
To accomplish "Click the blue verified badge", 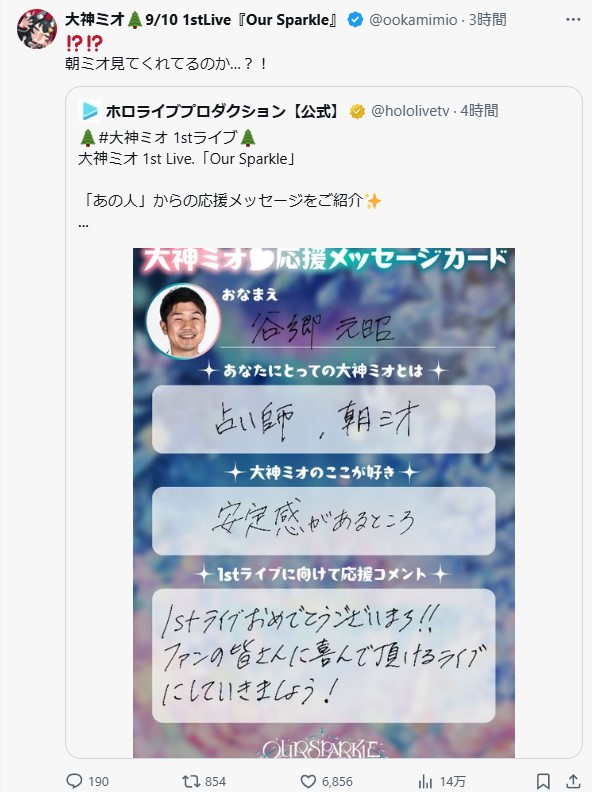I will tap(356, 20).
